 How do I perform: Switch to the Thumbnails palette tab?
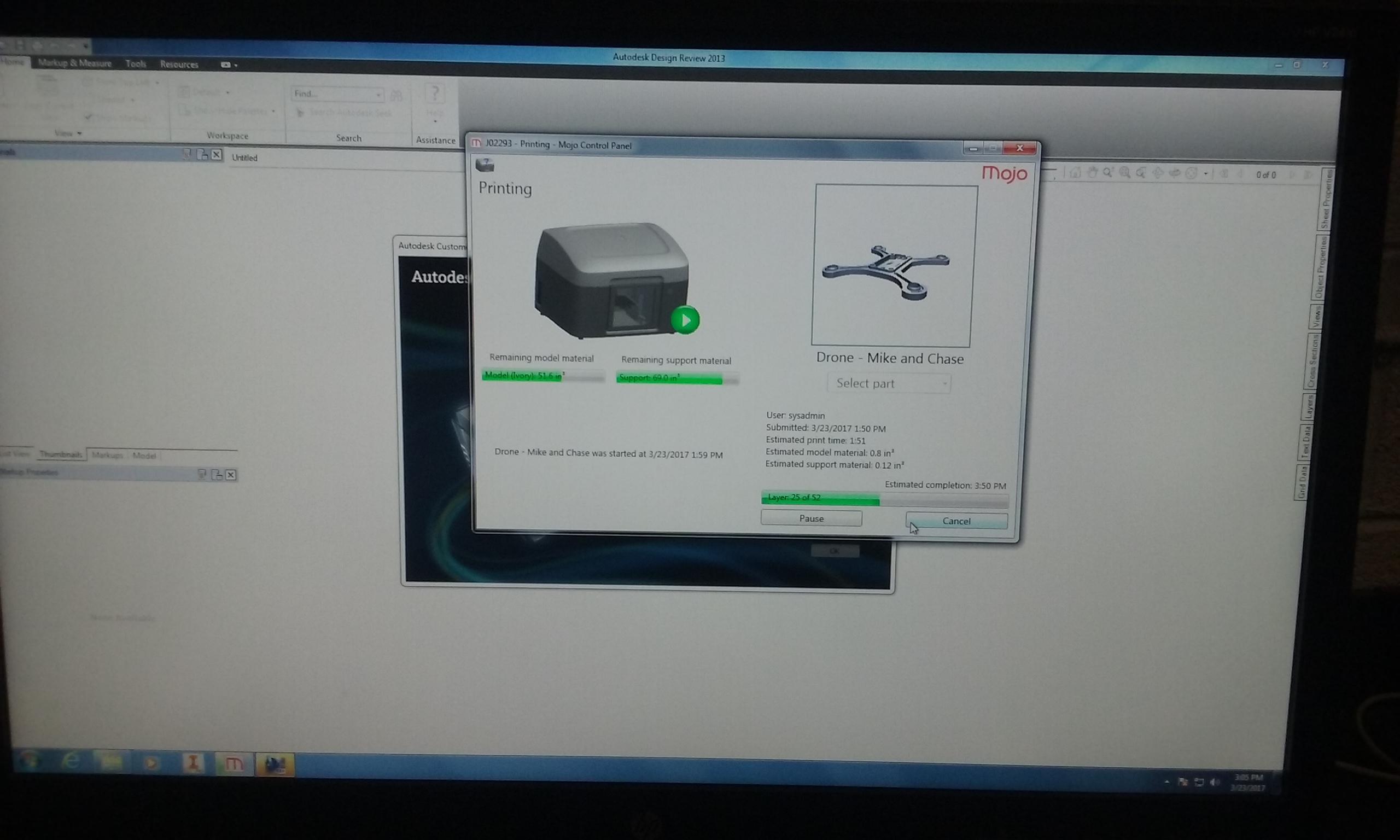(x=61, y=454)
